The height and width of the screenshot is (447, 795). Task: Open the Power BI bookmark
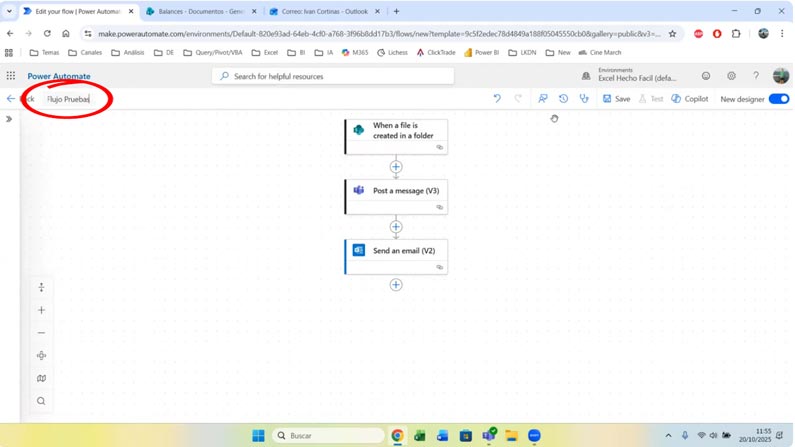click(482, 52)
